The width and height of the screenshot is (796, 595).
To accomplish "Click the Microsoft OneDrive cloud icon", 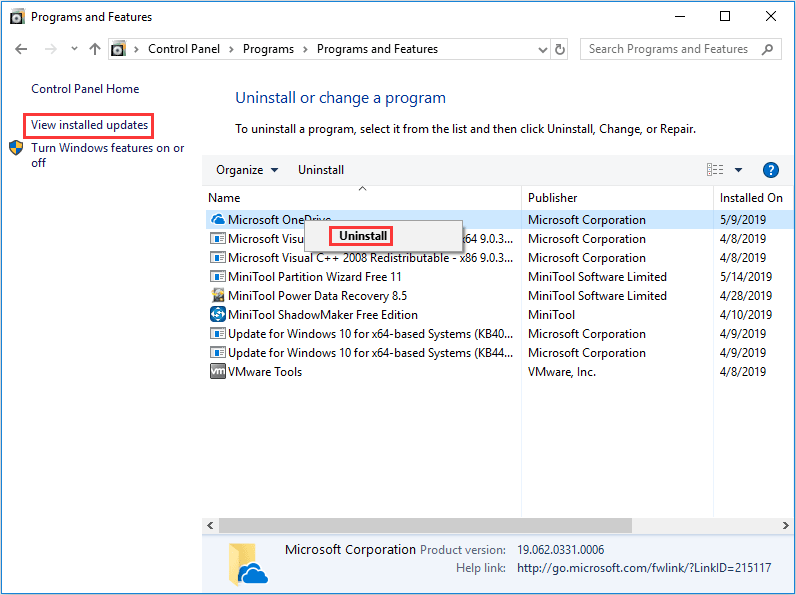I will (218, 219).
